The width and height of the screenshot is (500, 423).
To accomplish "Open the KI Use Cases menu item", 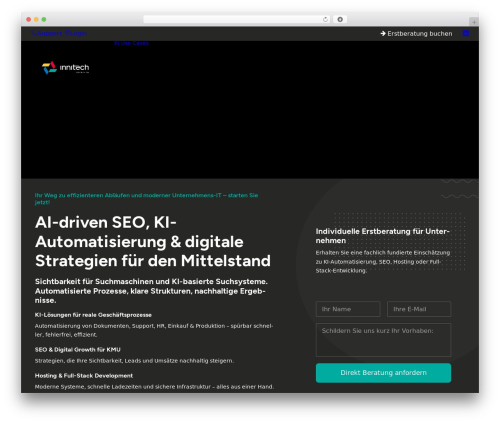I will [131, 43].
